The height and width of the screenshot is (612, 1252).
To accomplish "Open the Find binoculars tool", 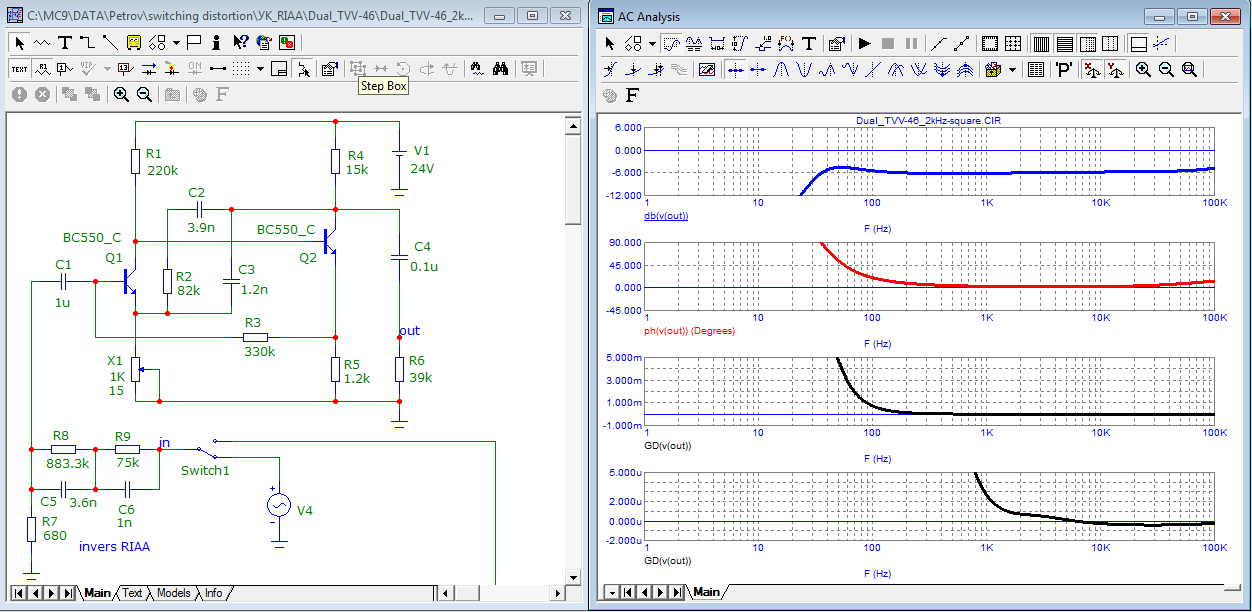I will (501, 68).
